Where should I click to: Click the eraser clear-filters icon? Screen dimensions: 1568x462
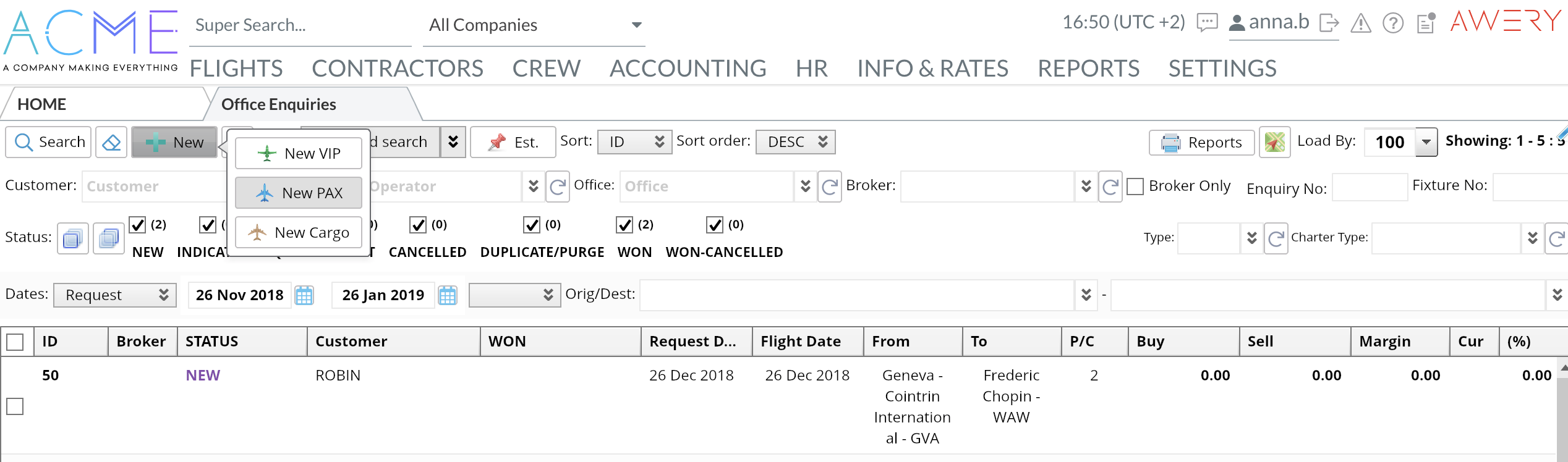(x=111, y=142)
